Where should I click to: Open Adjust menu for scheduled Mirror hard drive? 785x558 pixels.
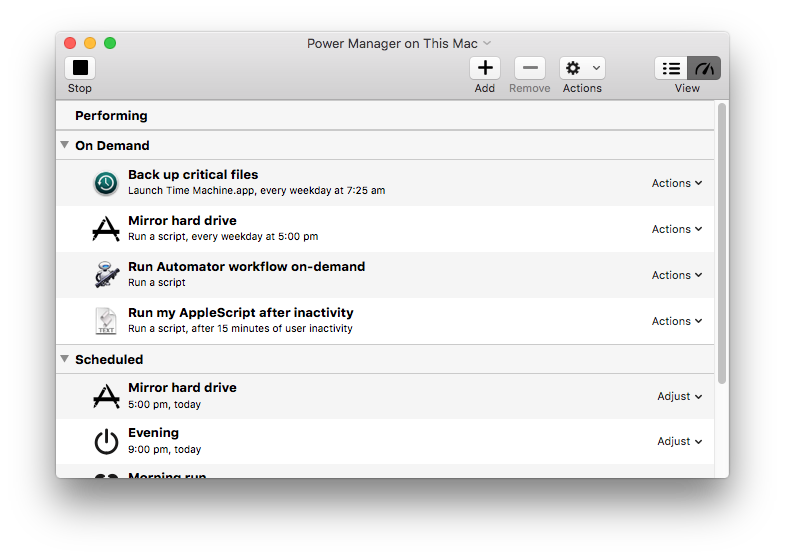[x=679, y=396]
